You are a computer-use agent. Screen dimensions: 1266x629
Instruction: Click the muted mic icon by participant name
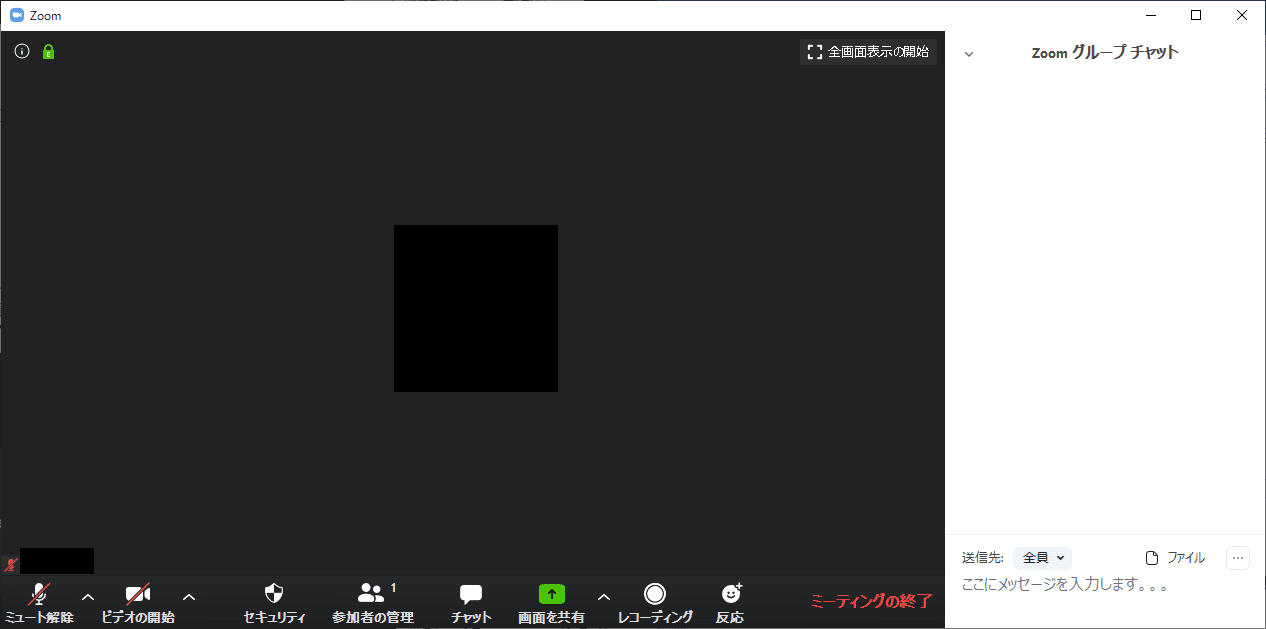[11, 564]
